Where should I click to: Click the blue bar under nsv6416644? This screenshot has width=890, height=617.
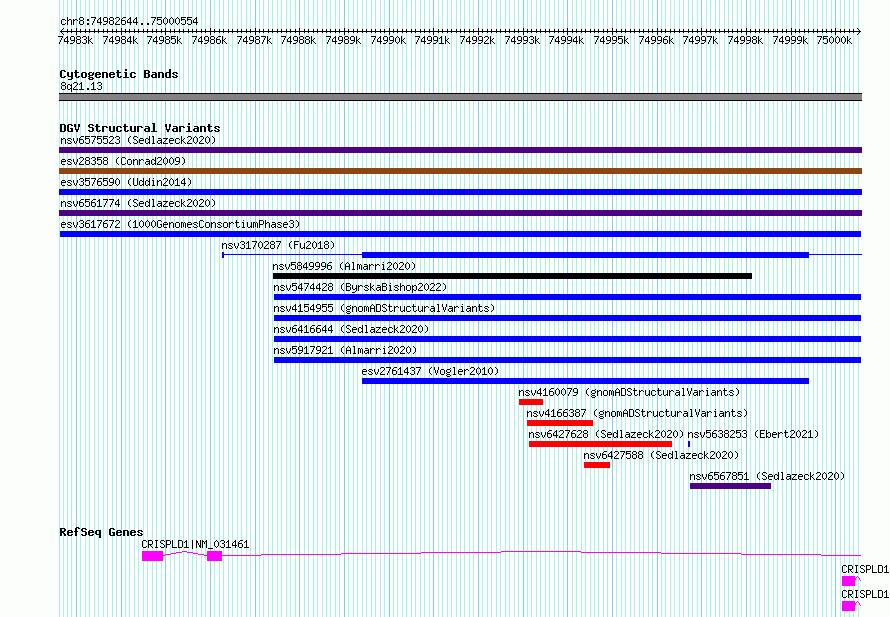point(568,339)
